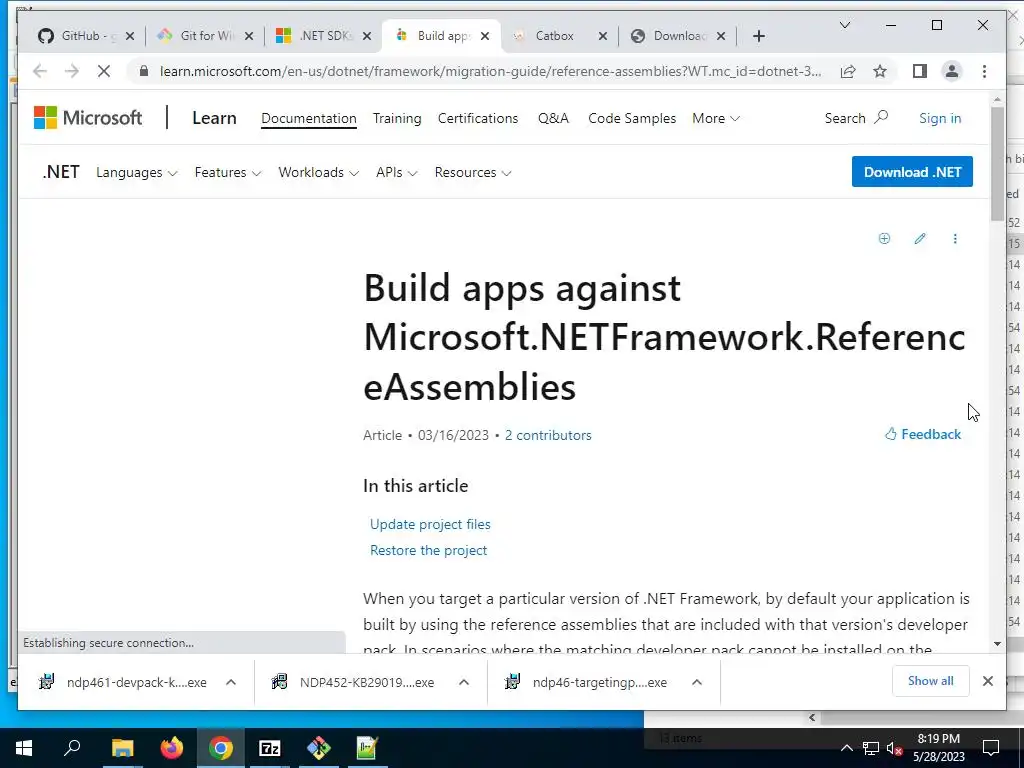Image resolution: width=1024 pixels, height=768 pixels.
Task: Open Training menu item
Action: [x=397, y=118]
